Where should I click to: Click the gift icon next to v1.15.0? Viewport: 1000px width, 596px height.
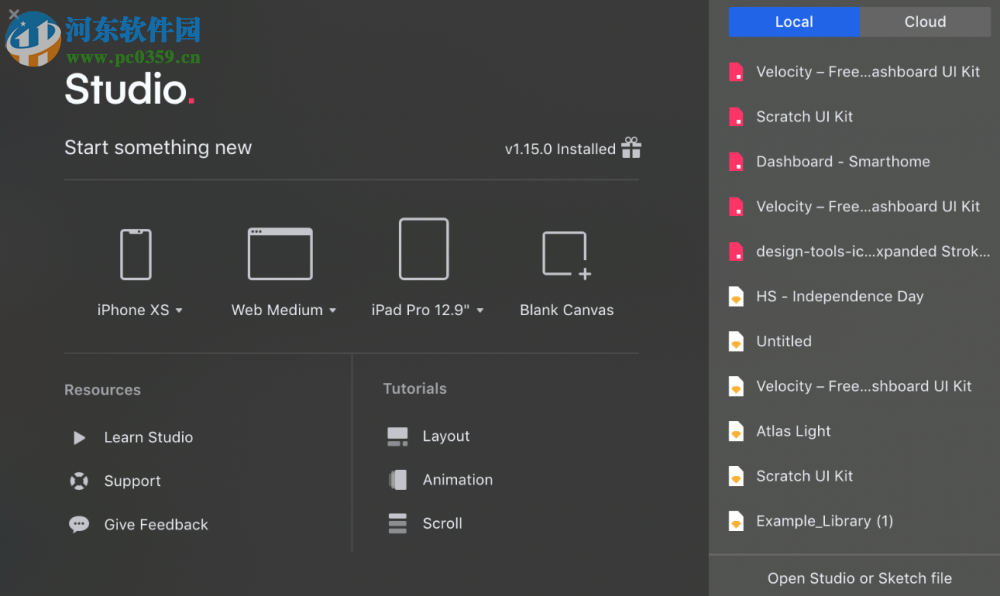point(631,147)
